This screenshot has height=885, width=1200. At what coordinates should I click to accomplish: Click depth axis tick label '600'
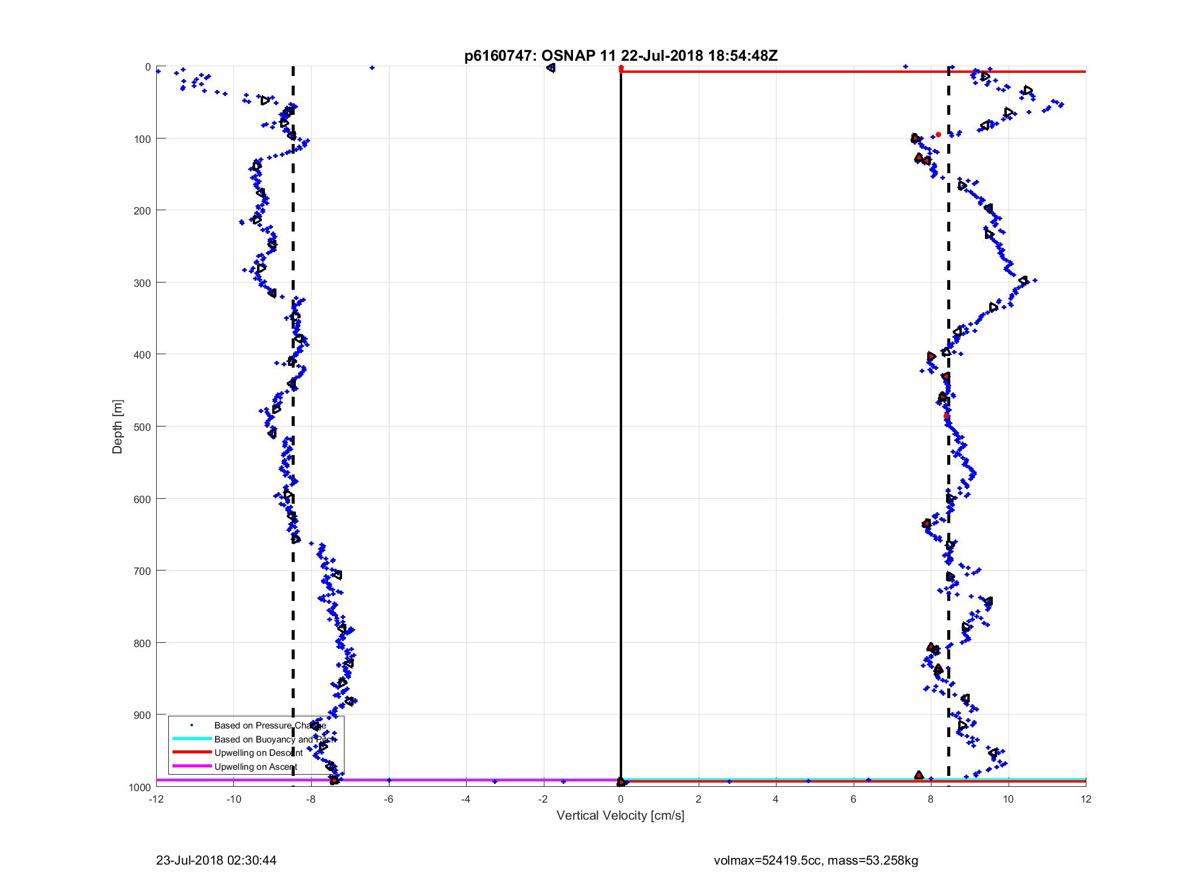pyautogui.click(x=142, y=499)
